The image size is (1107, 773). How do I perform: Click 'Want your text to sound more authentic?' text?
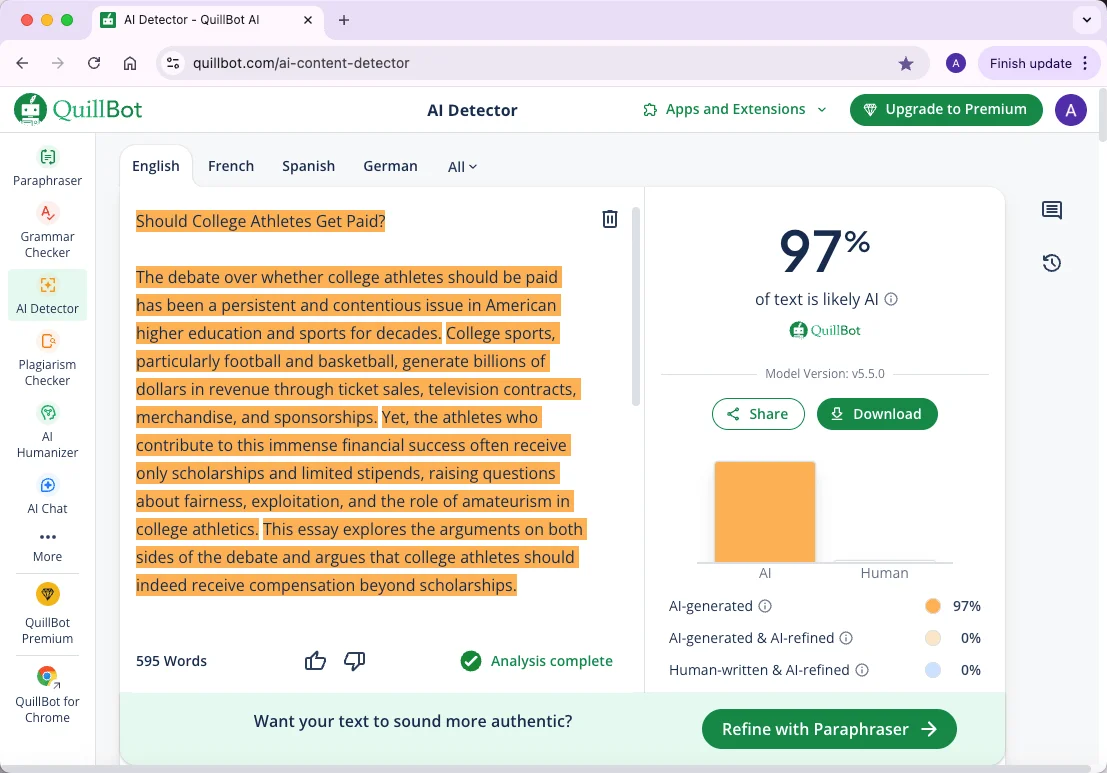(413, 721)
